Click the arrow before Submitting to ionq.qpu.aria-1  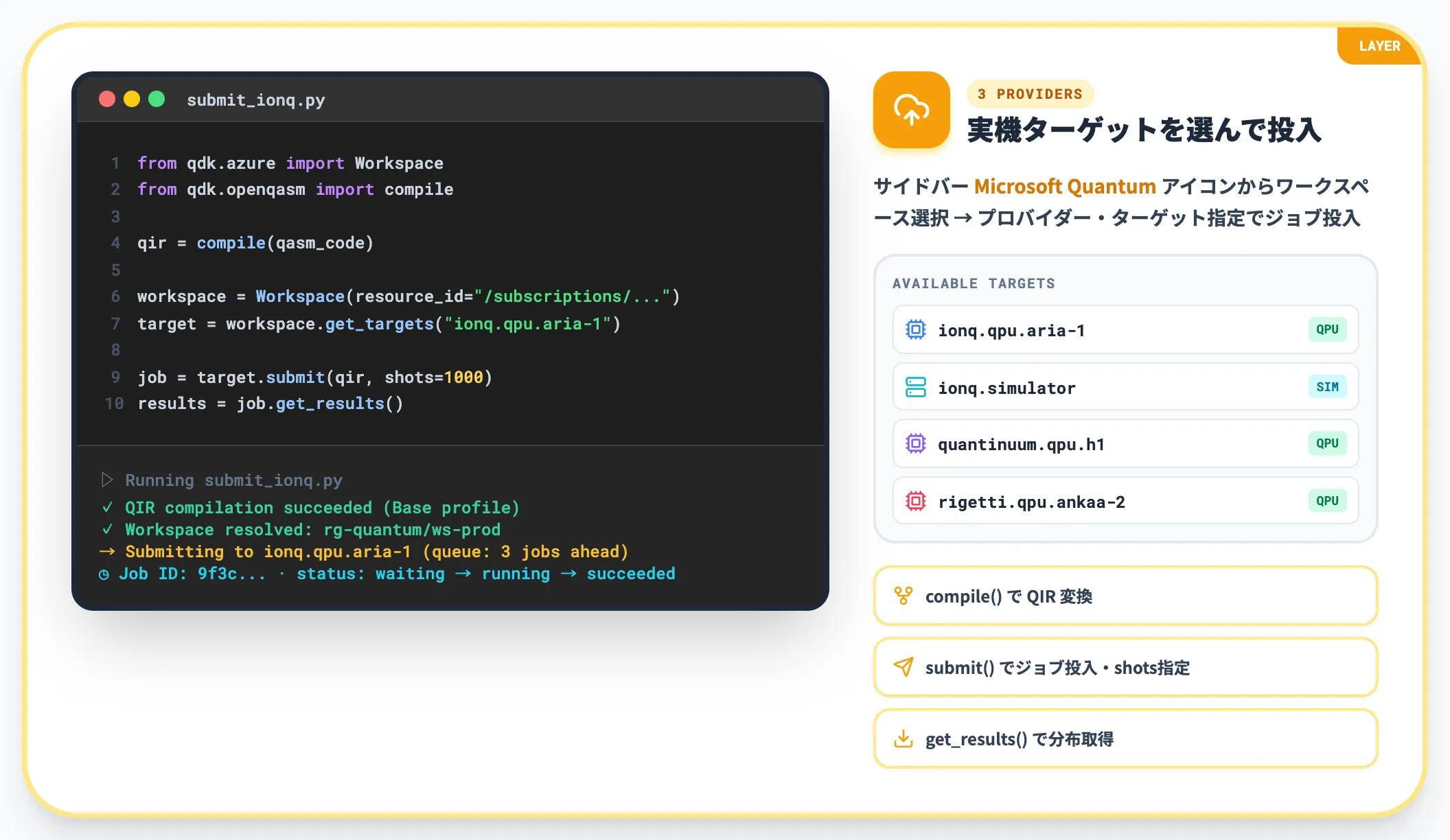click(107, 551)
